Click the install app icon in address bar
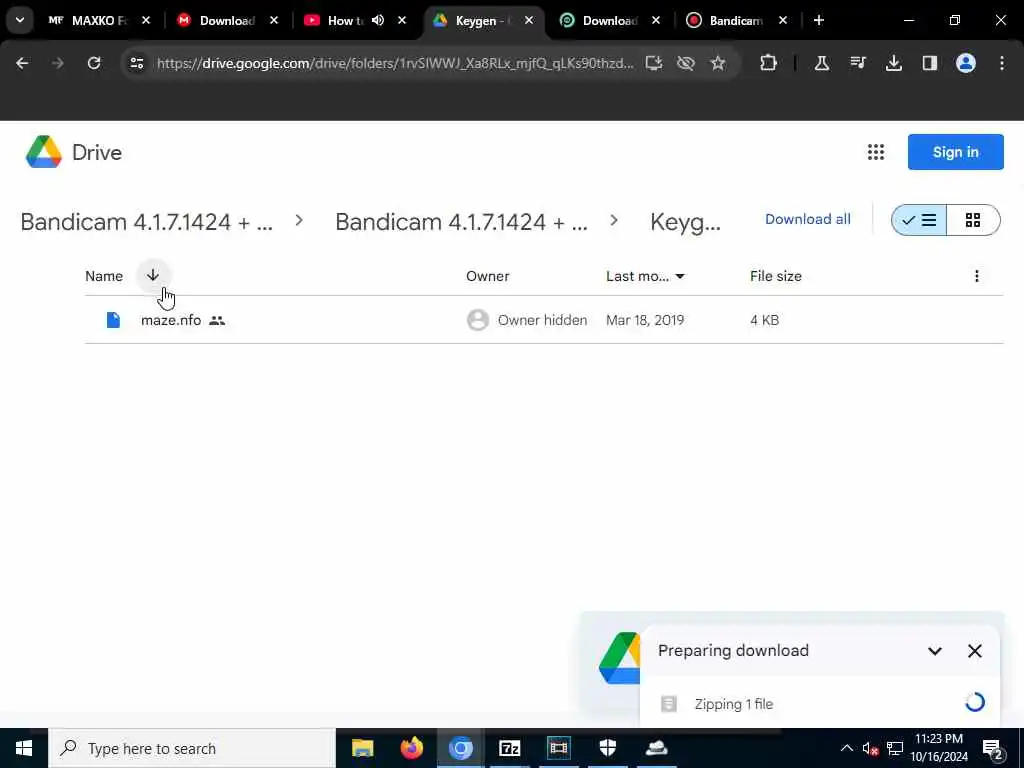This screenshot has height=768, width=1024. pos(654,63)
